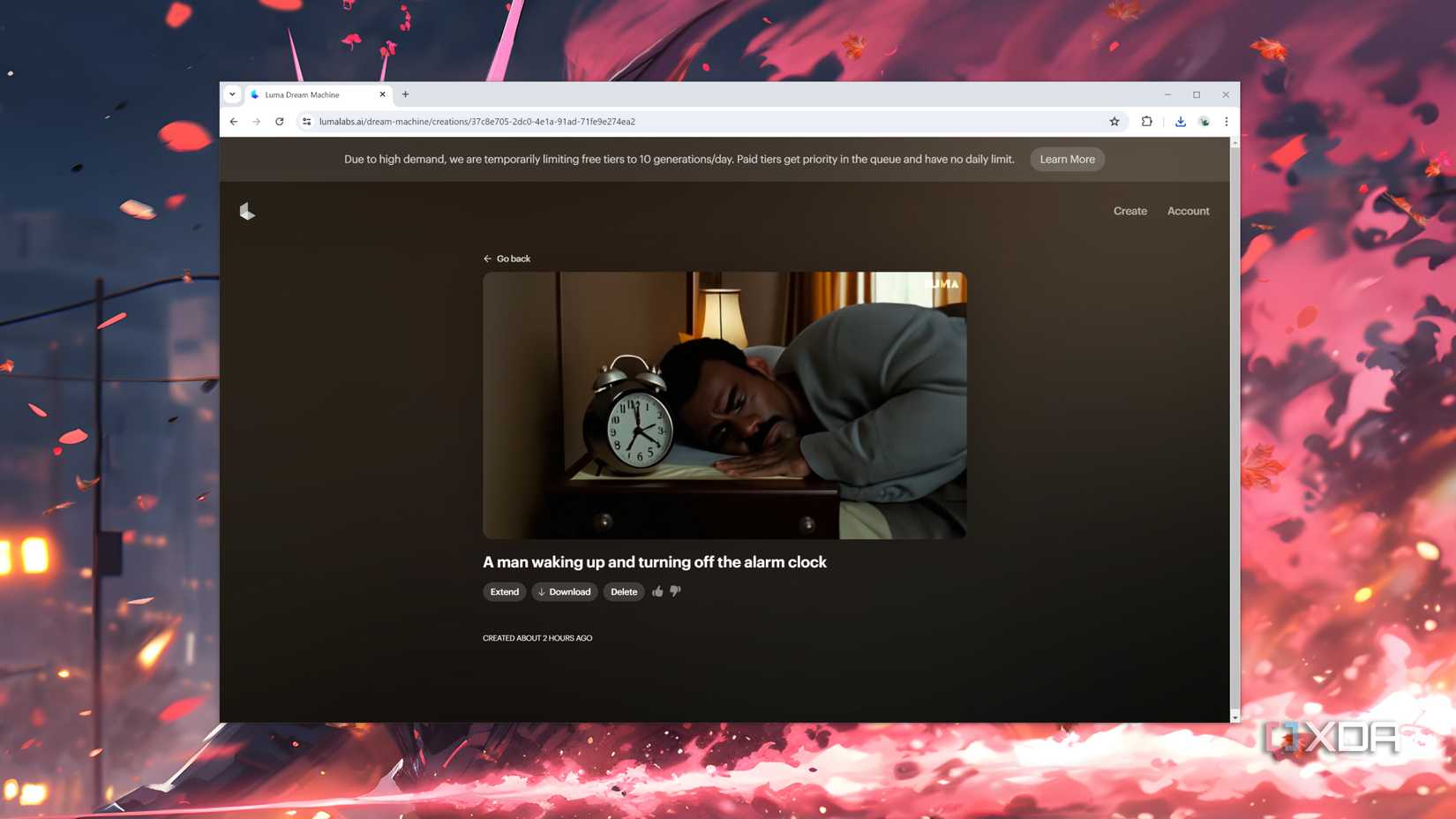
Task: Download the generated video
Action: click(565, 592)
